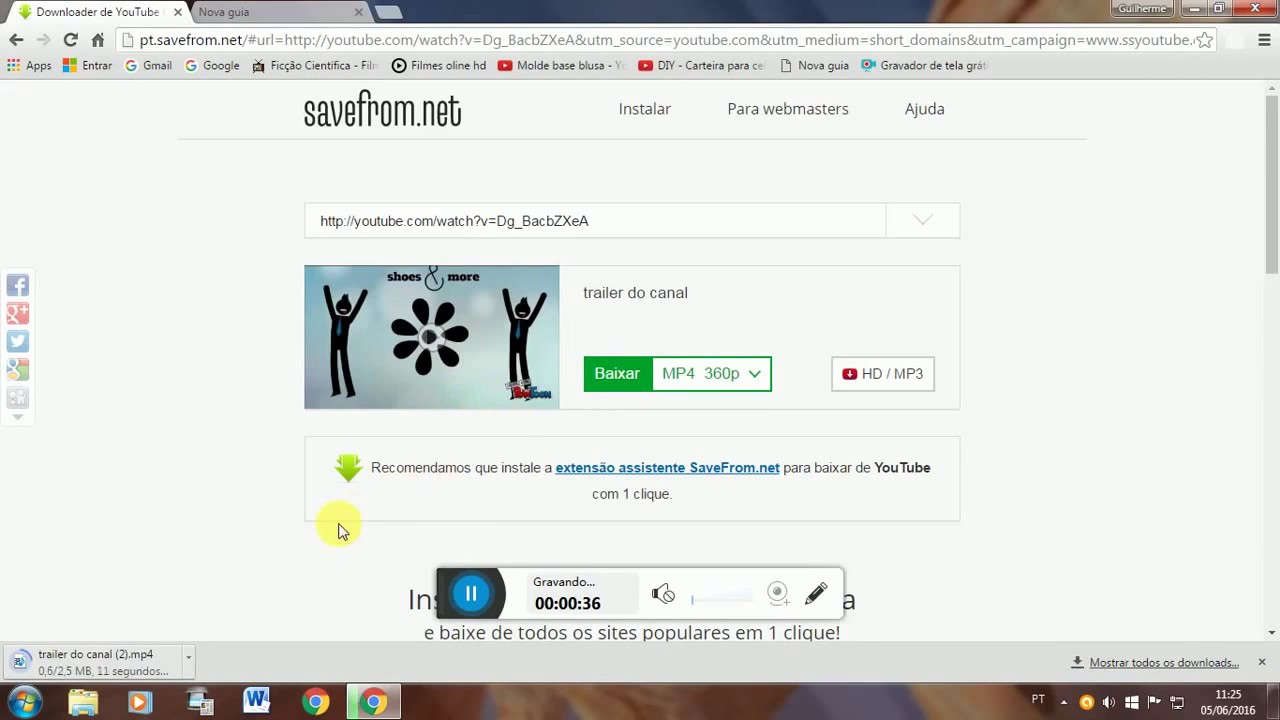Open the system volume tray icon
Image resolution: width=1280 pixels, height=720 pixels.
1109,702
